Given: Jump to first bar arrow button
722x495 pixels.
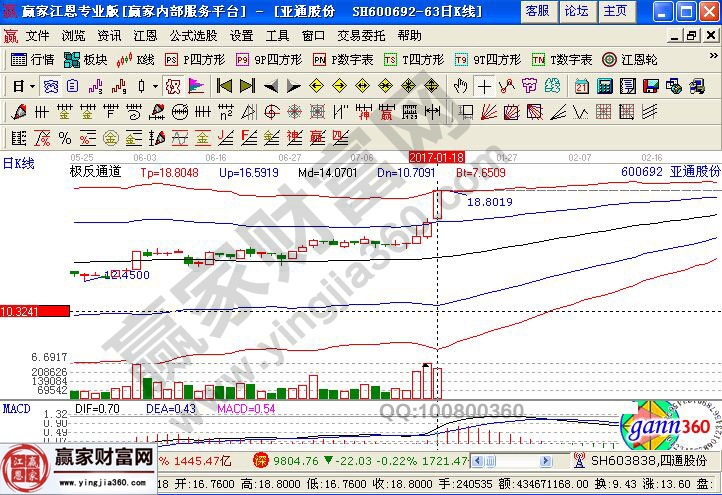Looking at the screenshot, I should coord(224,86).
